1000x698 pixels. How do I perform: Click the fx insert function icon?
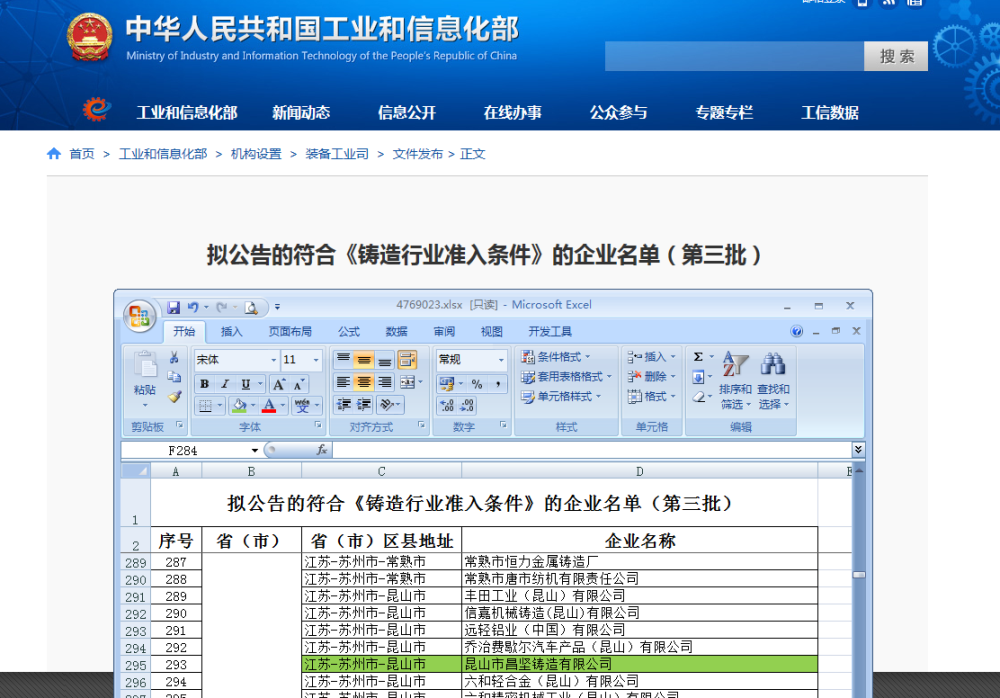point(322,450)
